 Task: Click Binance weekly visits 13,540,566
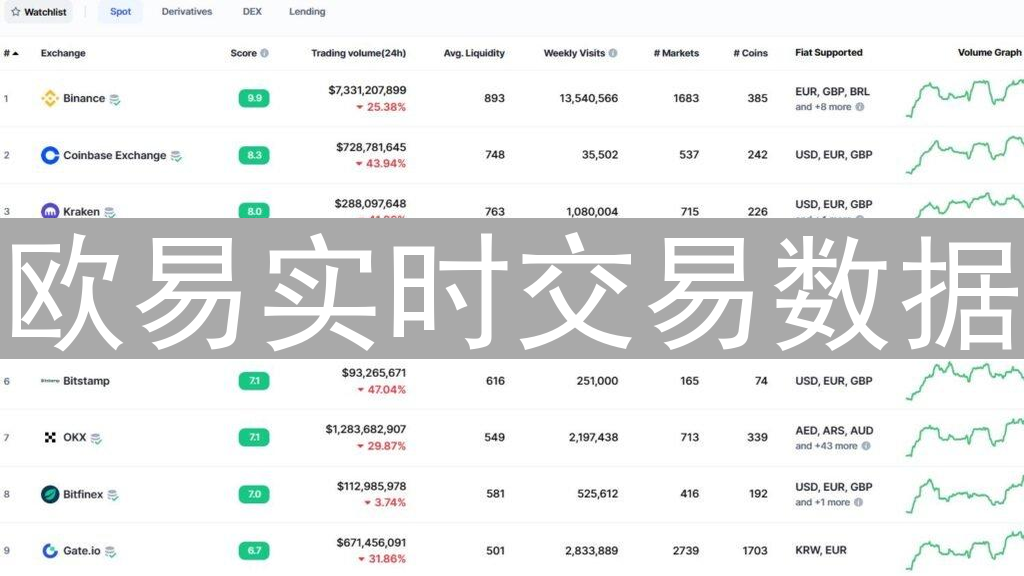point(588,98)
